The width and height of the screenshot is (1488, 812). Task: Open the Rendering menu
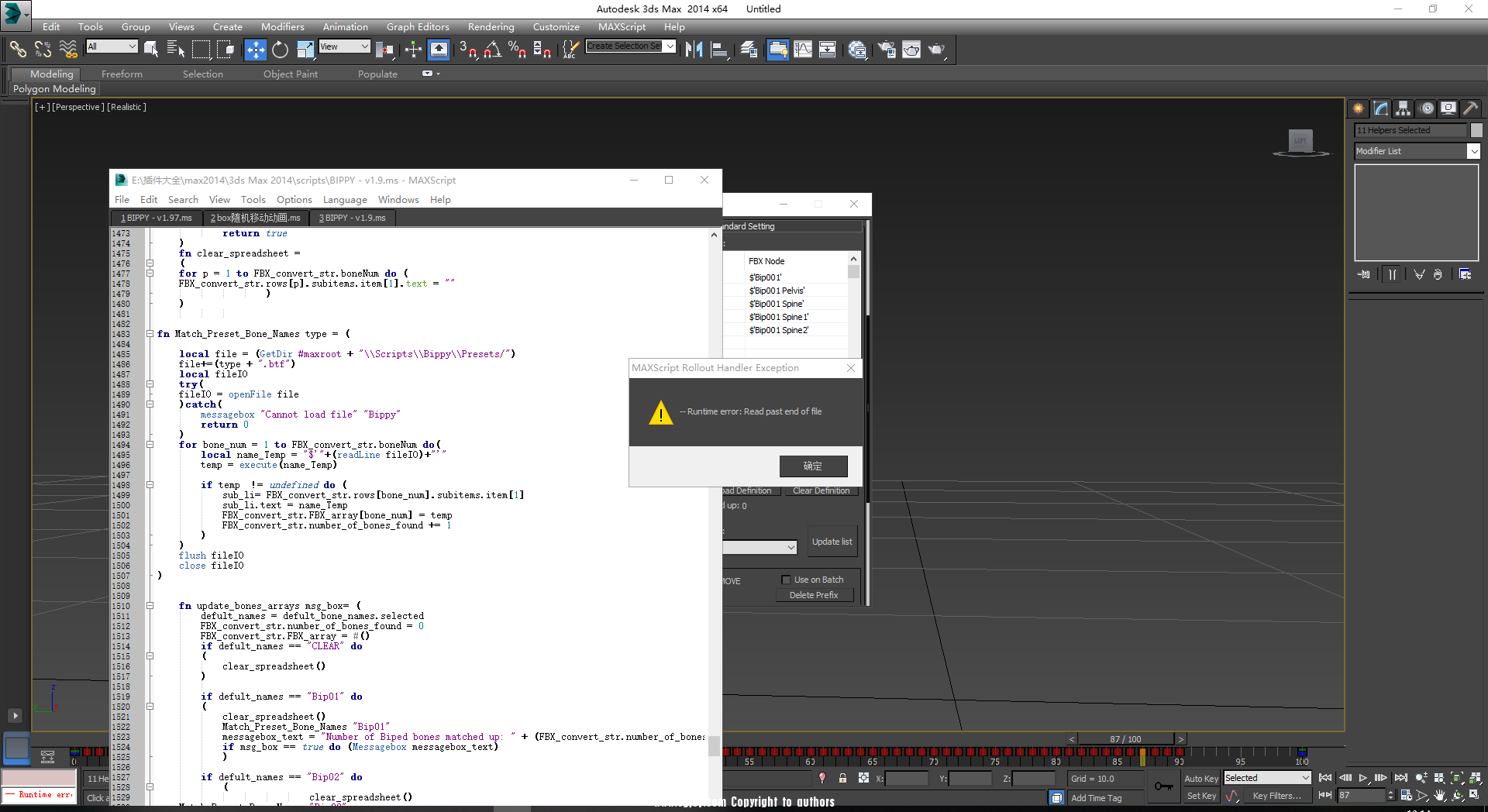491,26
